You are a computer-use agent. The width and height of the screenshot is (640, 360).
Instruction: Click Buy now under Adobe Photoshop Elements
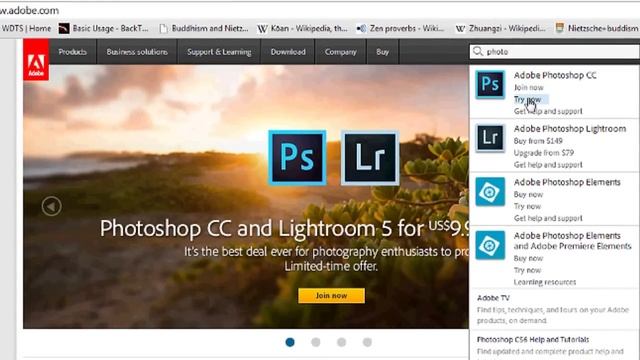click(x=528, y=194)
